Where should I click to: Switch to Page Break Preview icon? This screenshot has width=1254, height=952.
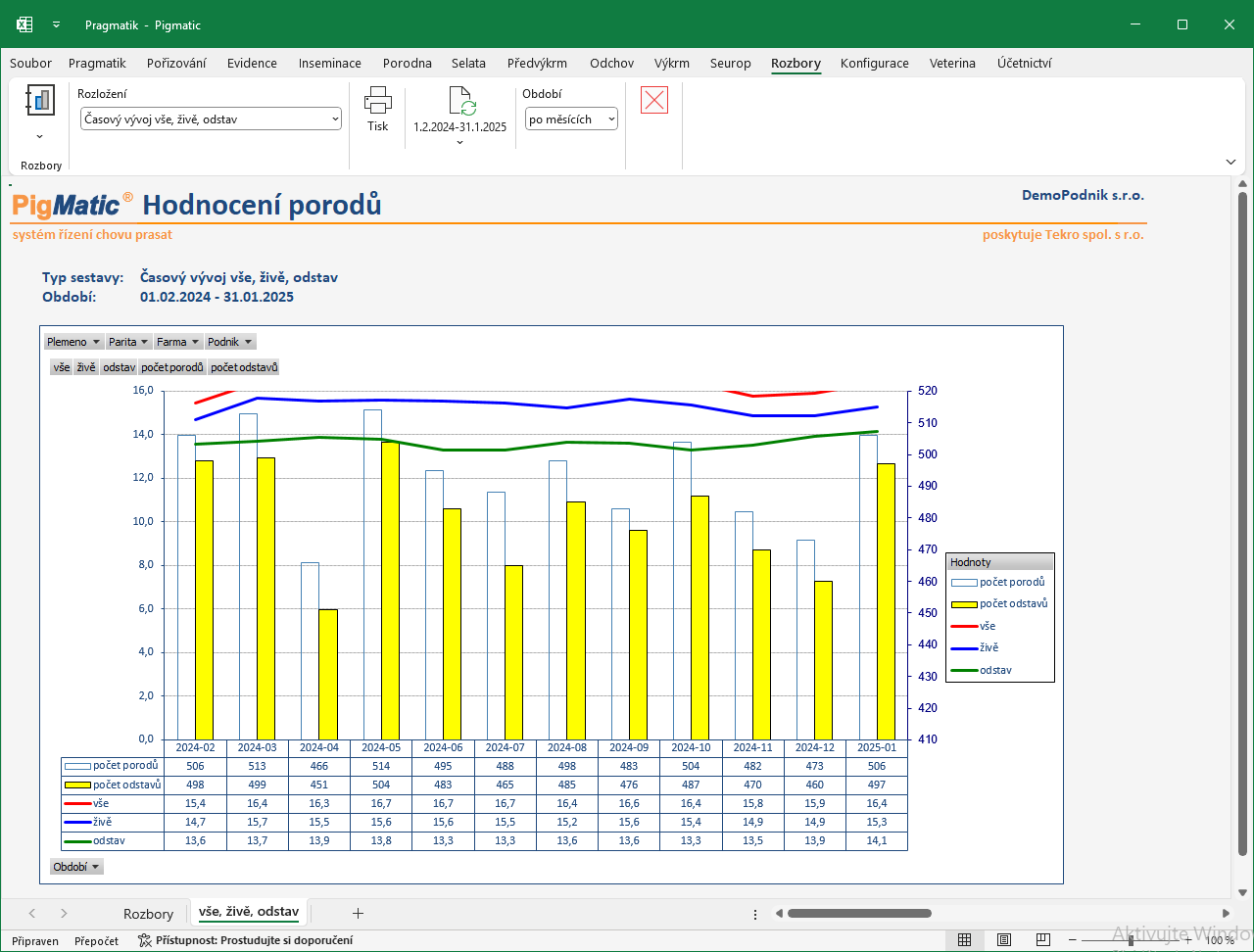point(1043,940)
